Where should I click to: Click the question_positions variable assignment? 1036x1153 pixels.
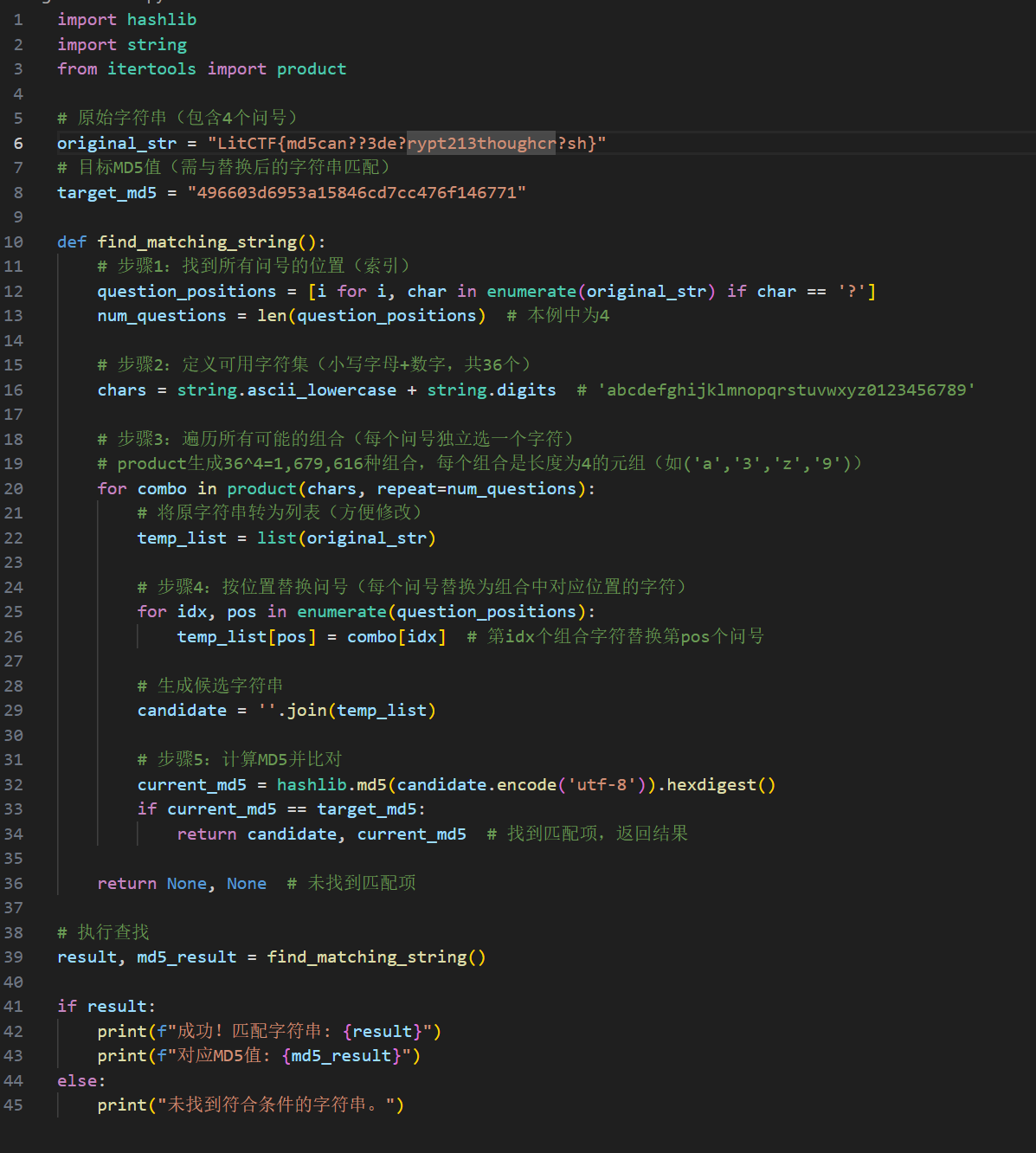pyautogui.click(x=186, y=292)
